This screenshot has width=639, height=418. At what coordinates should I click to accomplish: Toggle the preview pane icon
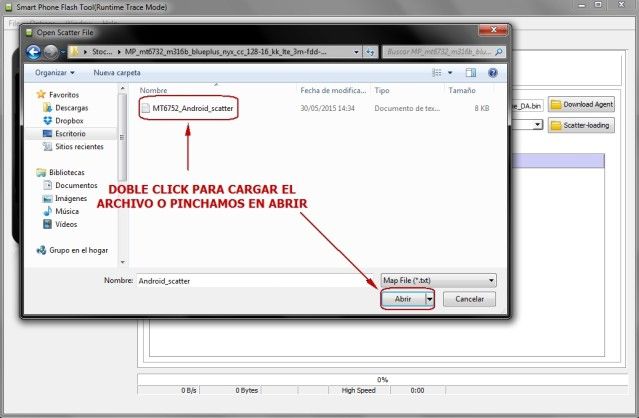point(471,73)
